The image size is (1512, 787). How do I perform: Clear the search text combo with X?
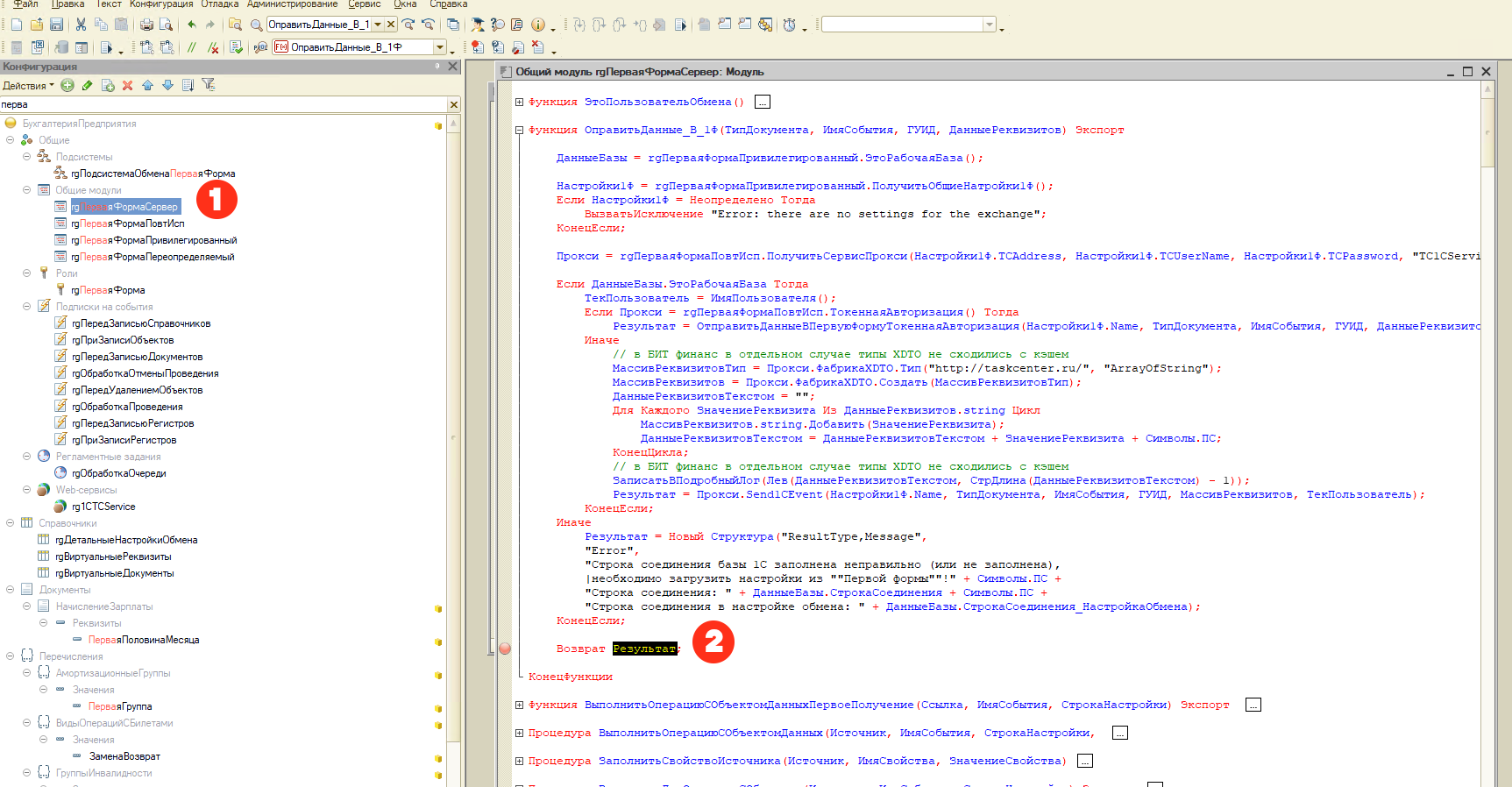391,25
